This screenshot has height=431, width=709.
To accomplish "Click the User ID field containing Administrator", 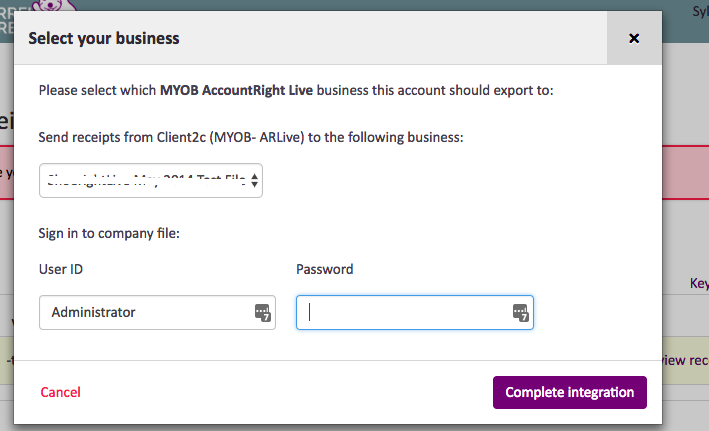I will click(157, 313).
